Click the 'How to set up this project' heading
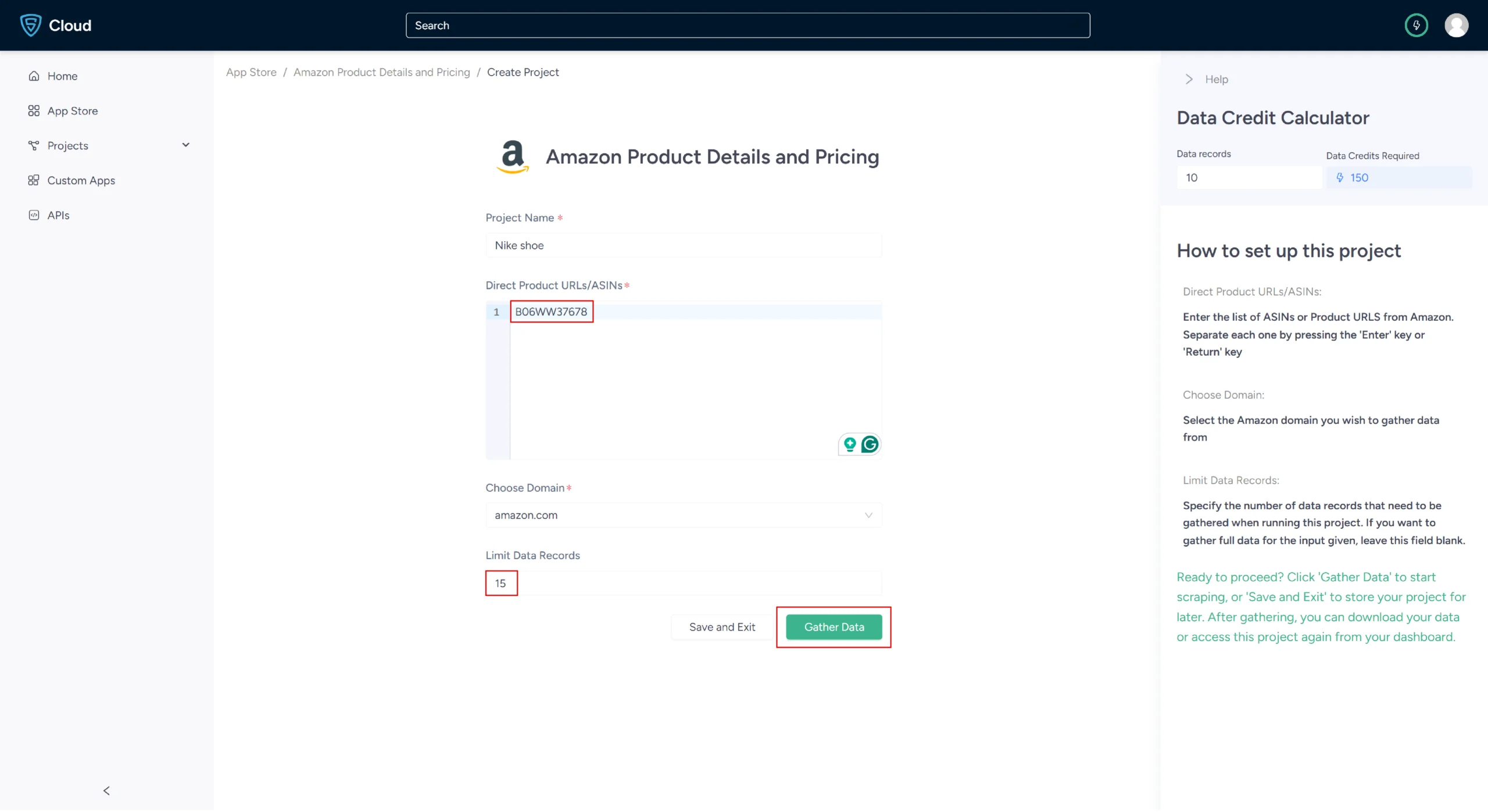The height and width of the screenshot is (812, 1488). [1289, 251]
